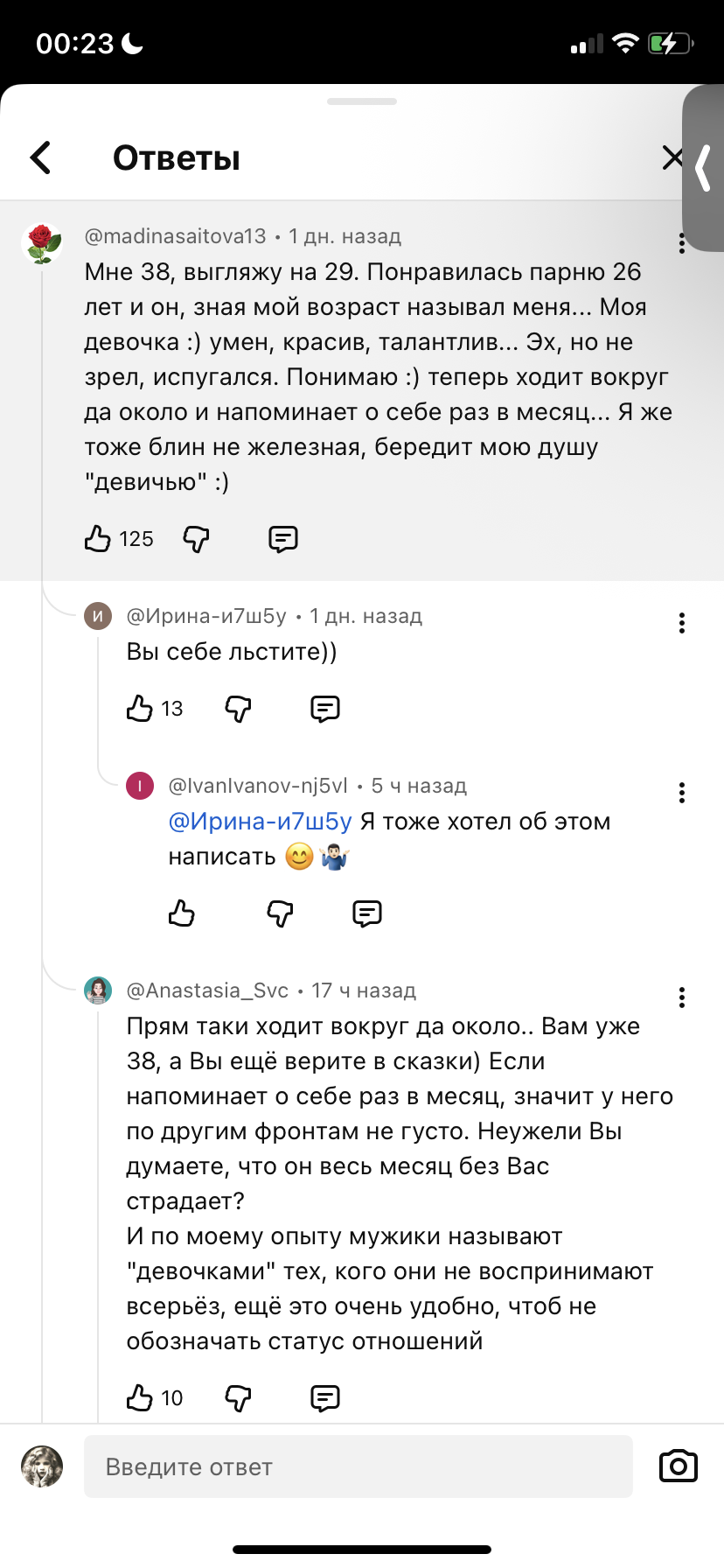Reply to IvanIvanov-nj5vl's comment
The image size is (724, 1568).
point(366,914)
